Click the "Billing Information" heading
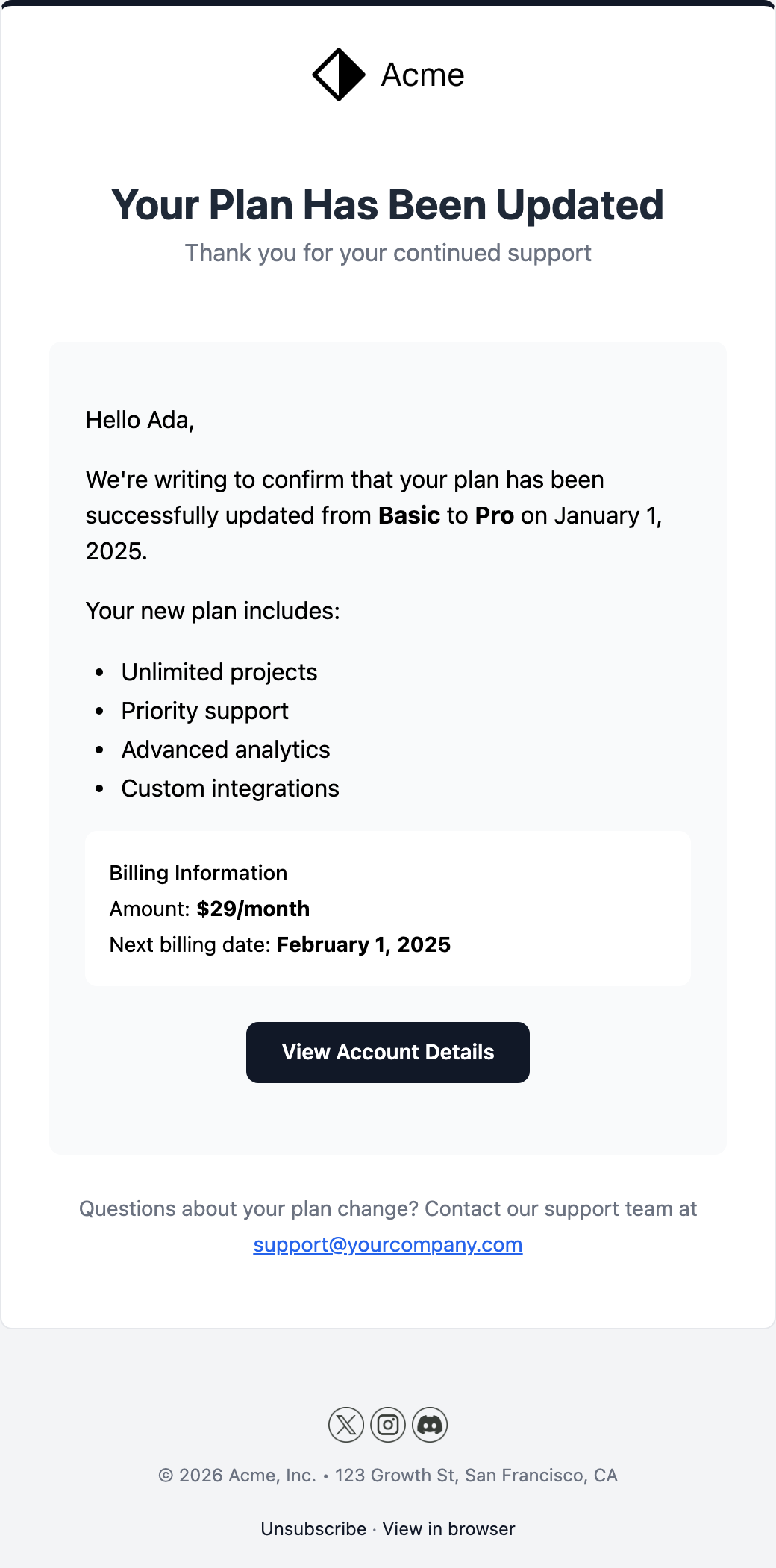776x1568 pixels. click(x=198, y=873)
